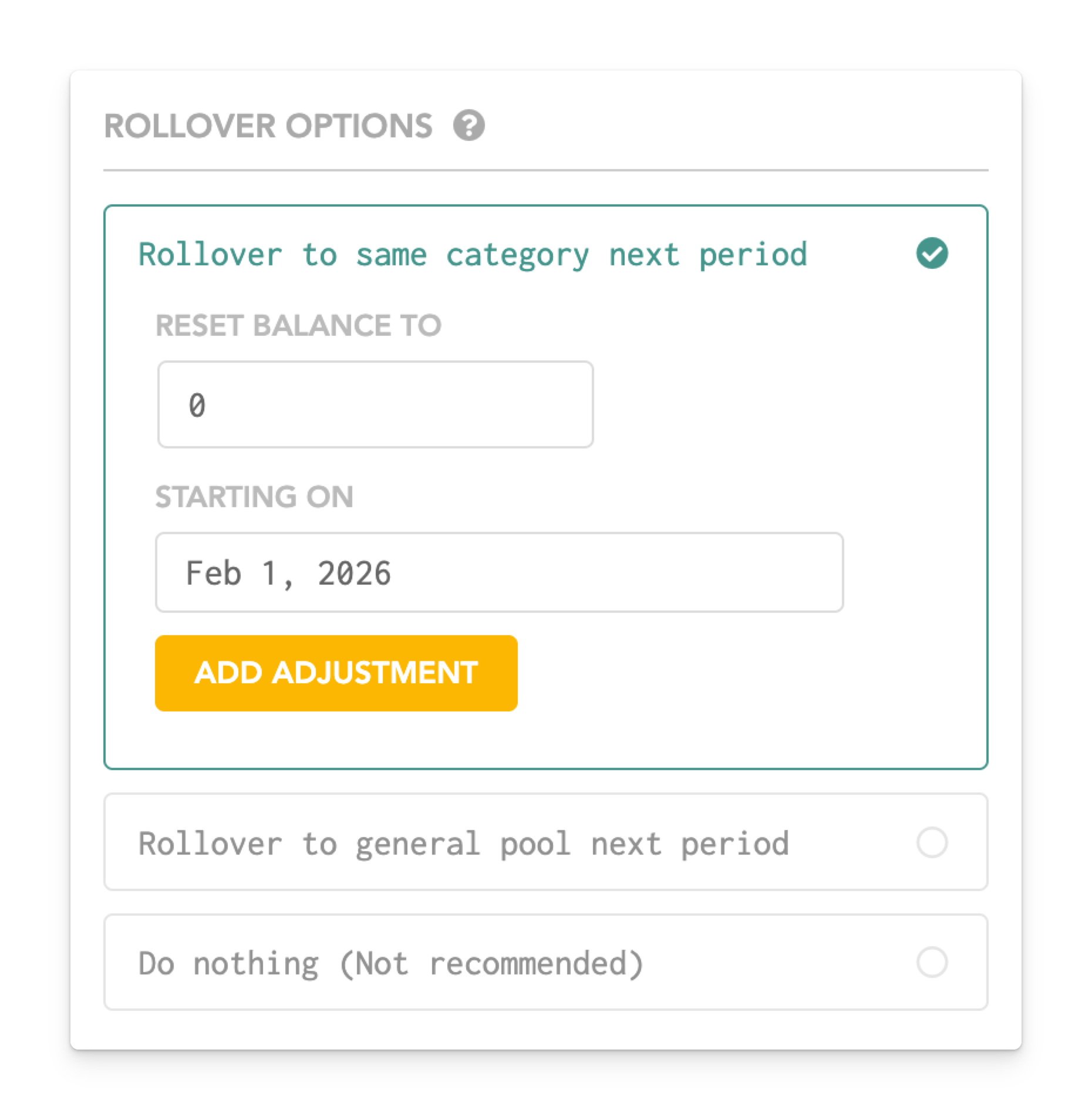Click 'Do nothing (Not recommended)' text
This screenshot has height=1120, width=1092.
tap(391, 964)
